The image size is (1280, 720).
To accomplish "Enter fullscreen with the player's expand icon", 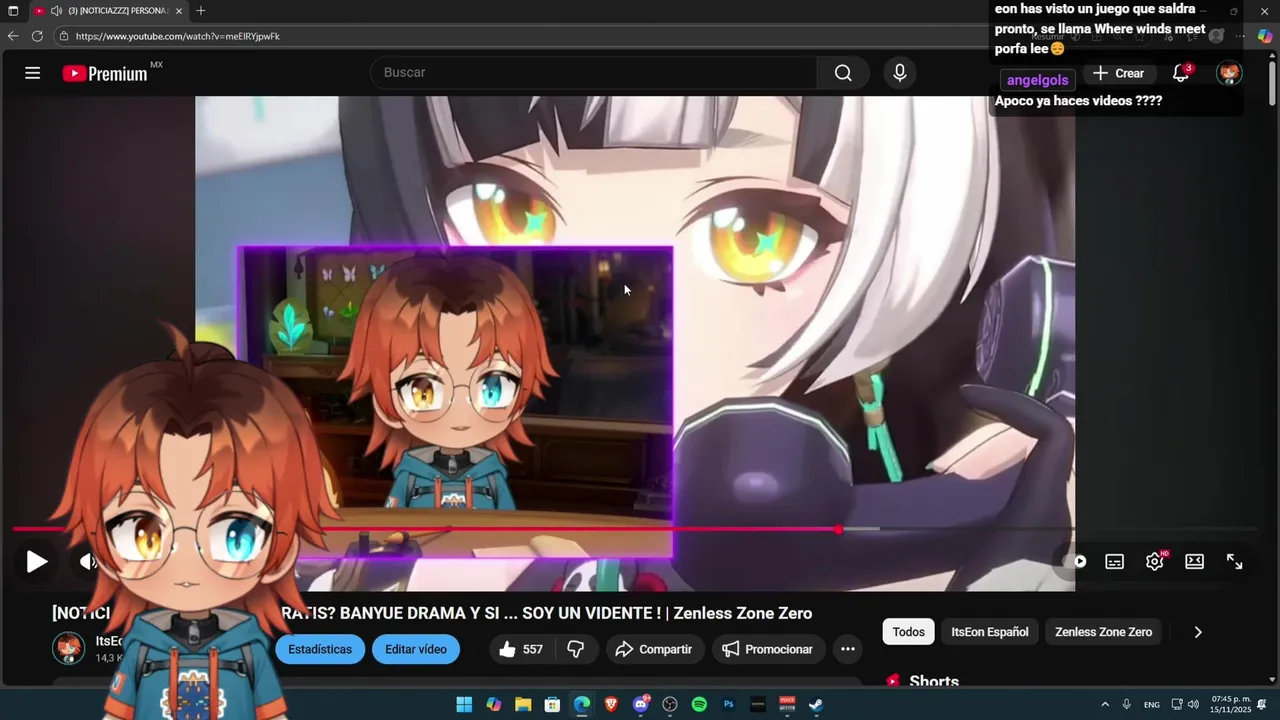I will click(x=1235, y=562).
